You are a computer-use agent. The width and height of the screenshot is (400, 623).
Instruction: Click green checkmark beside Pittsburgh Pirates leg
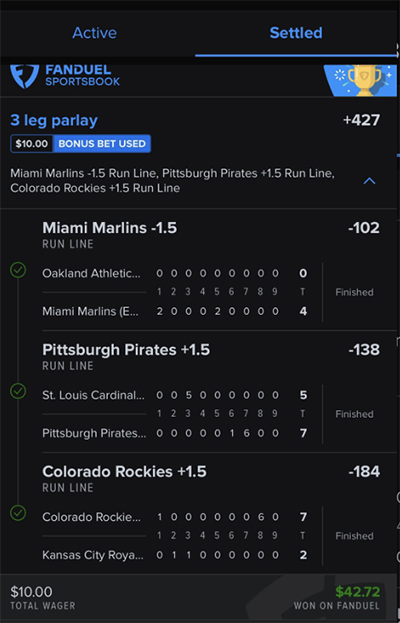pos(18,391)
